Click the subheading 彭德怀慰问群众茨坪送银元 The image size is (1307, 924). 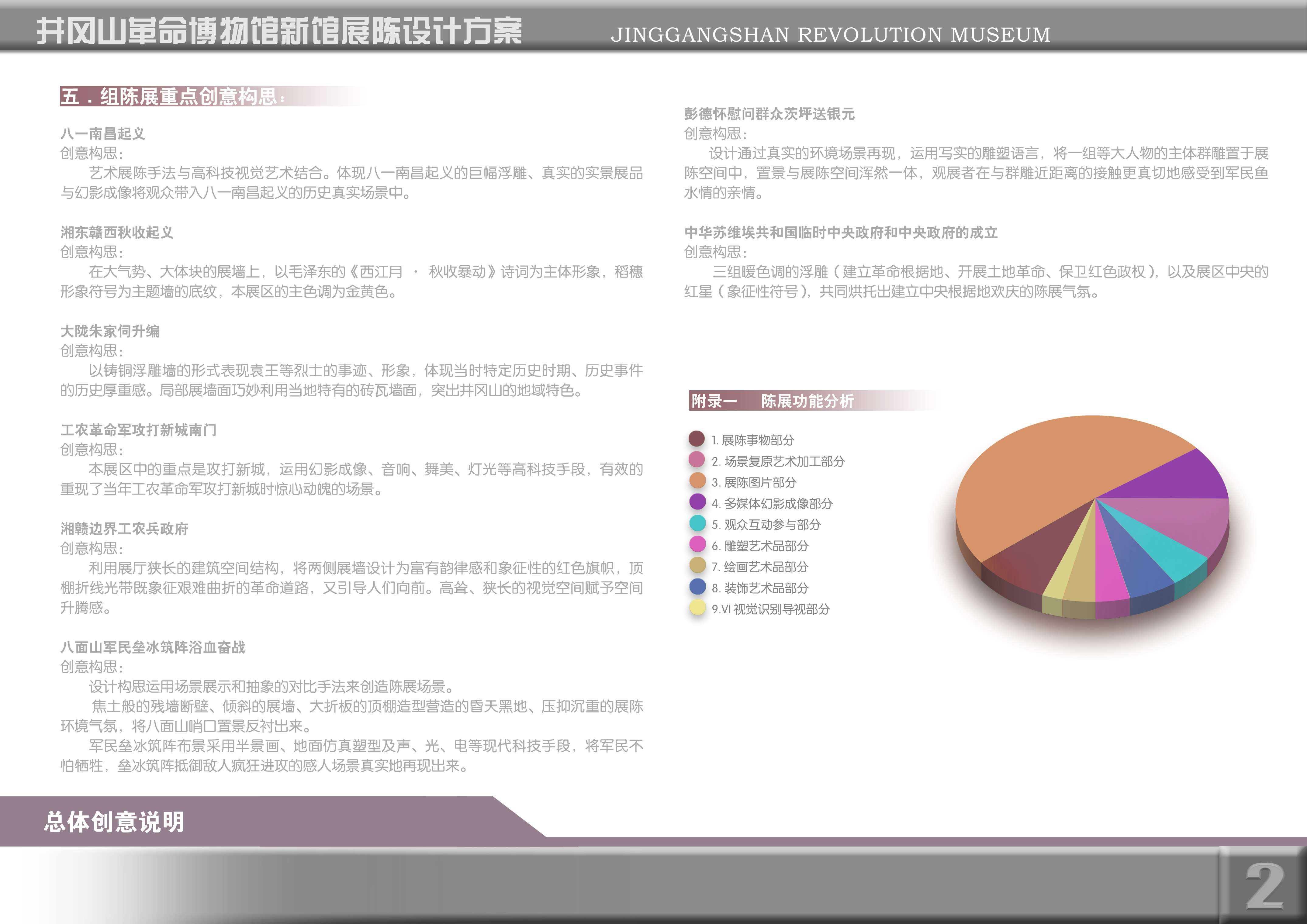[x=769, y=114]
